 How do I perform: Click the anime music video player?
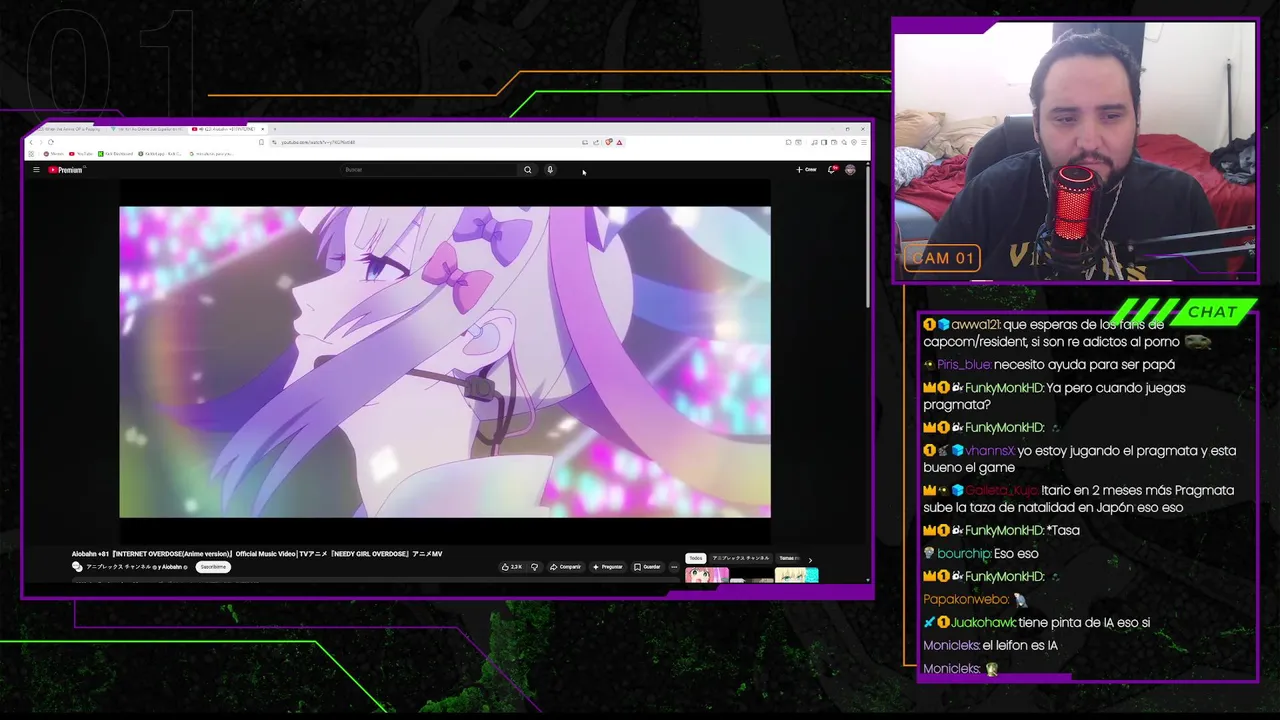445,362
